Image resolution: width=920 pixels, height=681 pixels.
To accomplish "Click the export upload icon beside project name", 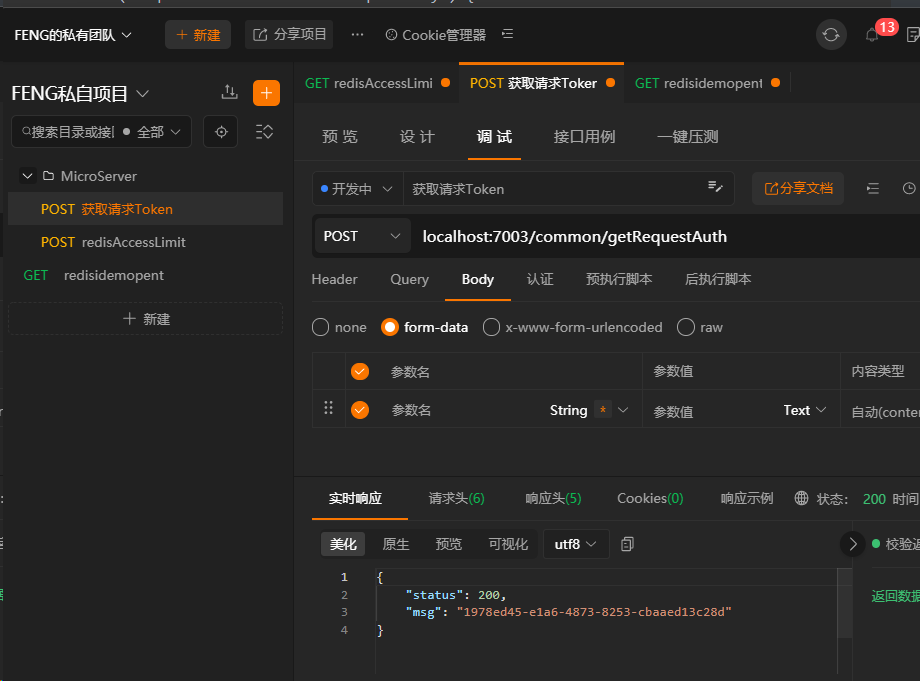I will pyautogui.click(x=230, y=93).
